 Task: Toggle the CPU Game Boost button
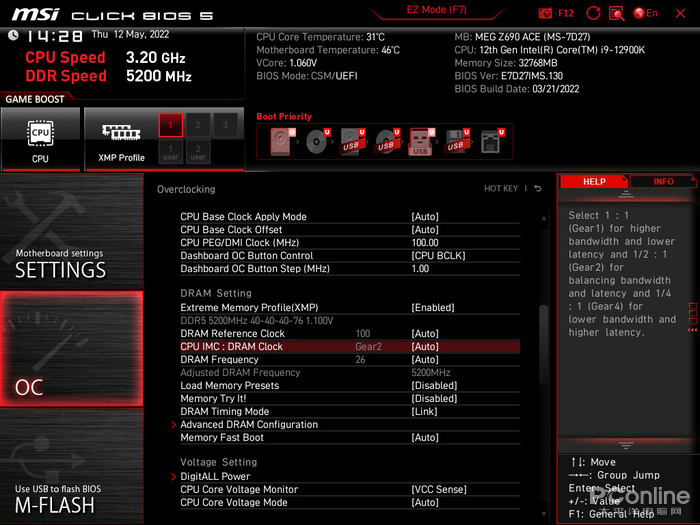41,139
